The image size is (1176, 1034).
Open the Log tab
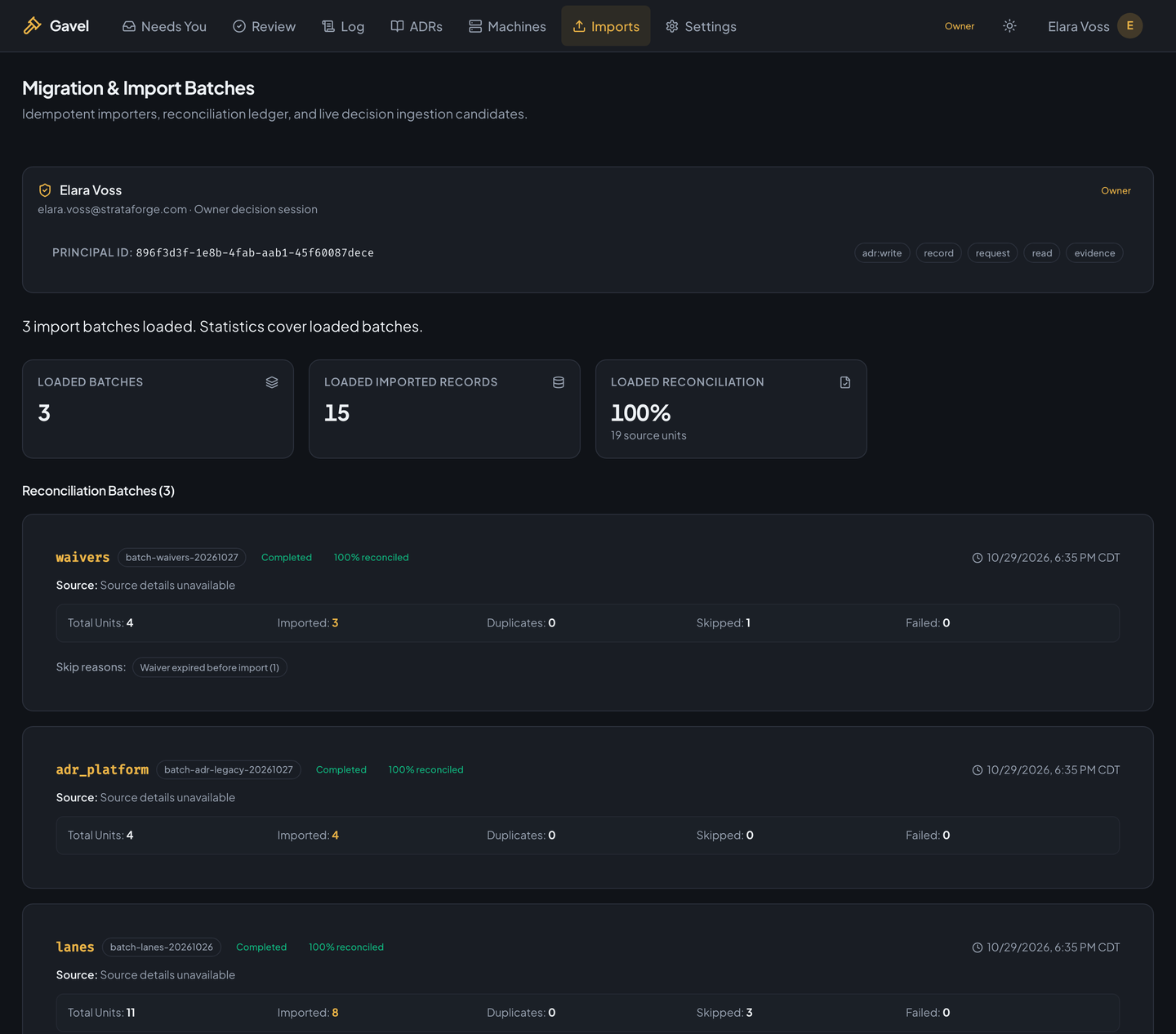click(343, 26)
